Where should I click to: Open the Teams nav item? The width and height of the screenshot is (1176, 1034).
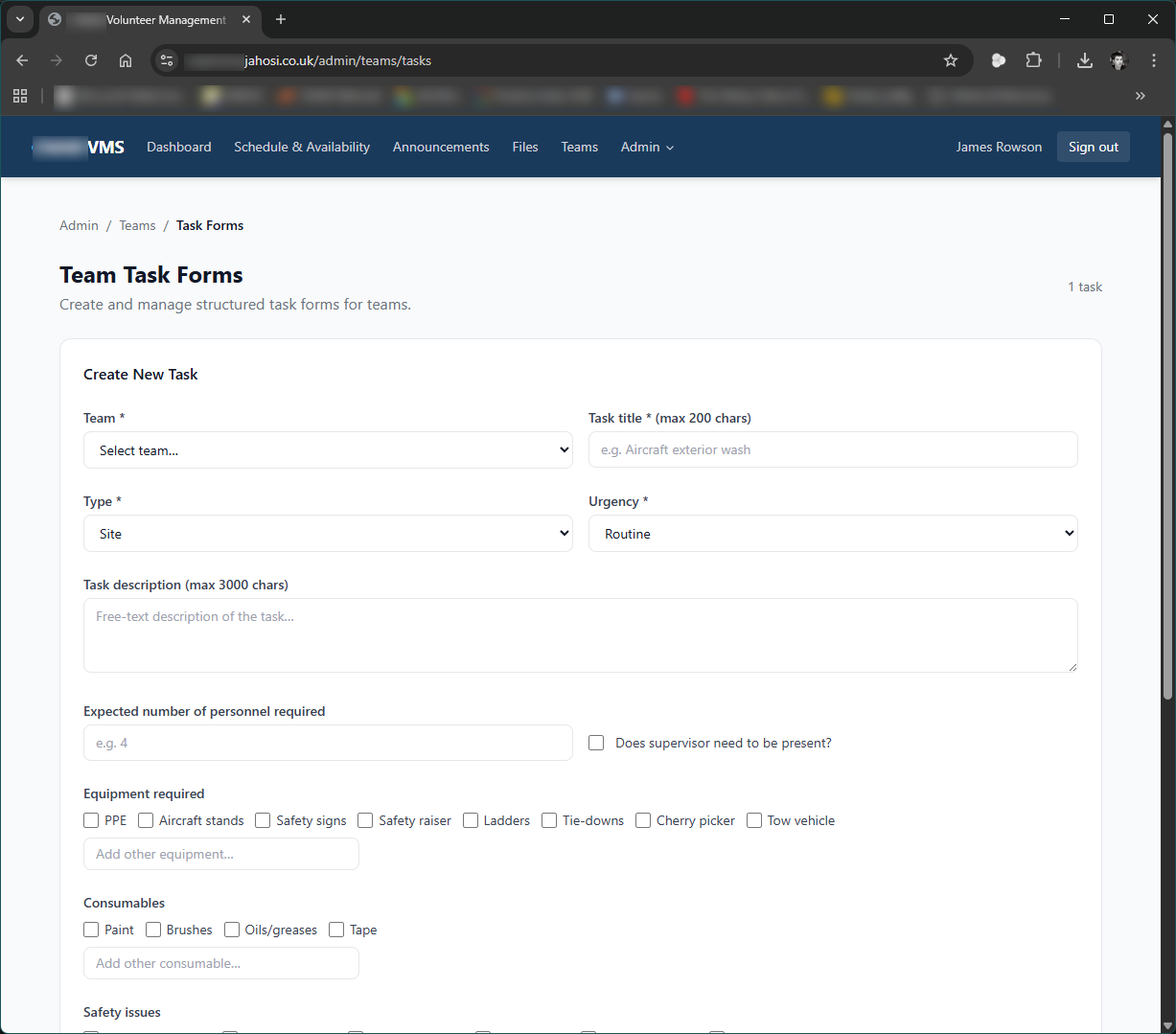tap(580, 147)
